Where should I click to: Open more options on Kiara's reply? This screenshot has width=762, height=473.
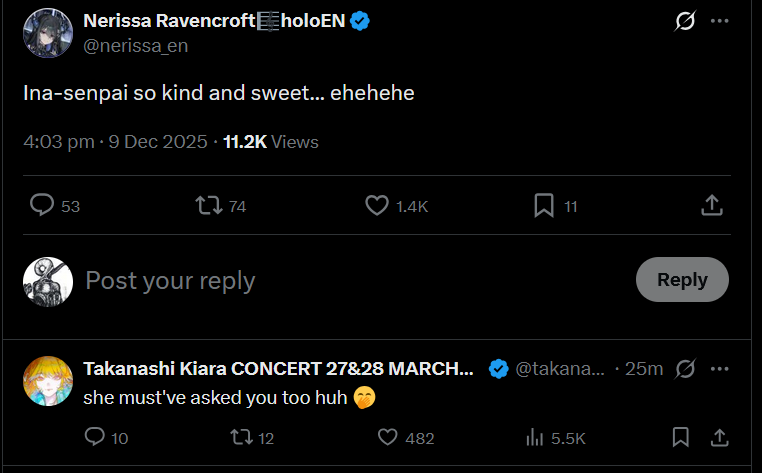click(x=719, y=369)
